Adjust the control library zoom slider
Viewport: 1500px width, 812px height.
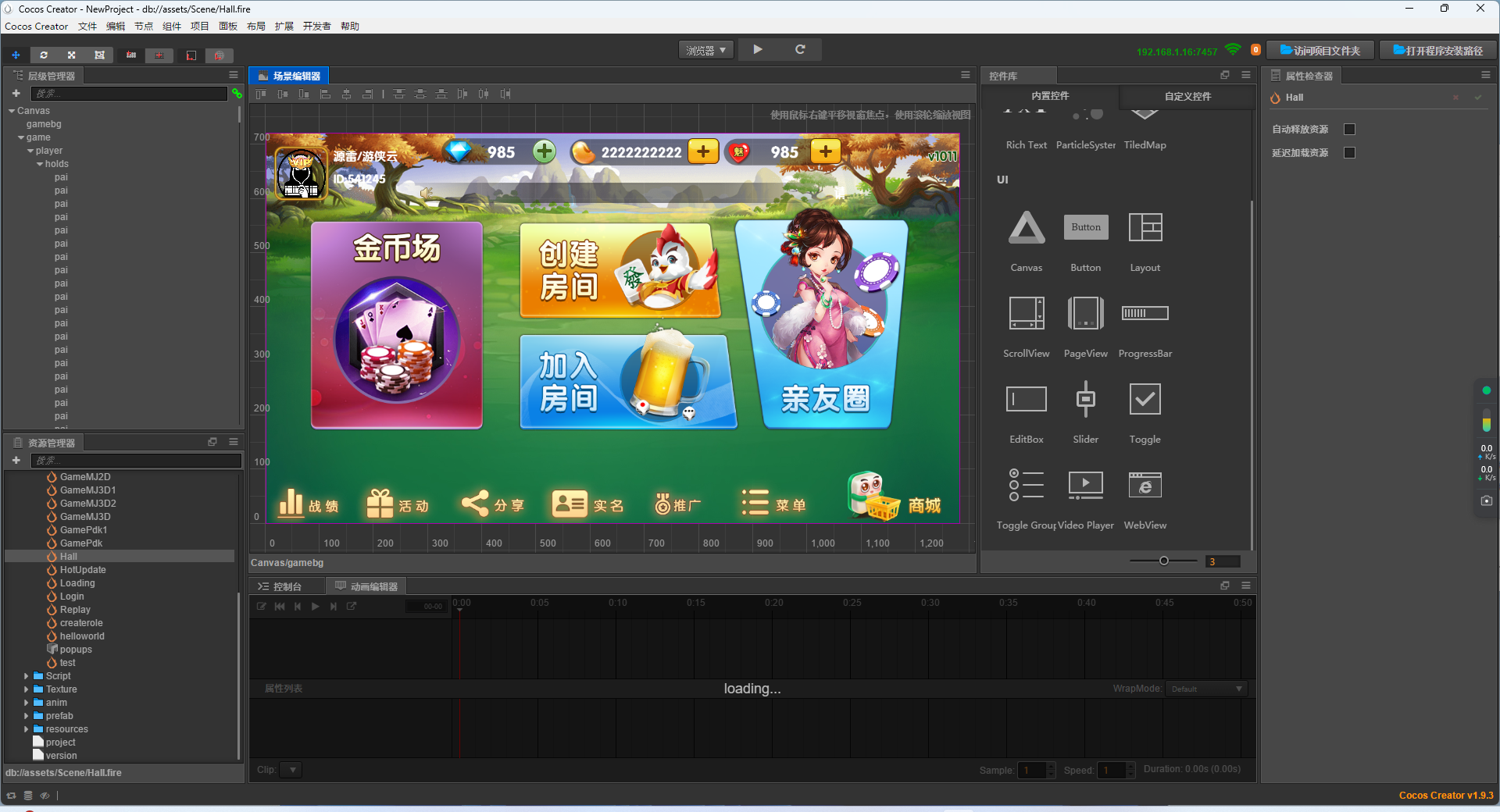[x=1163, y=561]
